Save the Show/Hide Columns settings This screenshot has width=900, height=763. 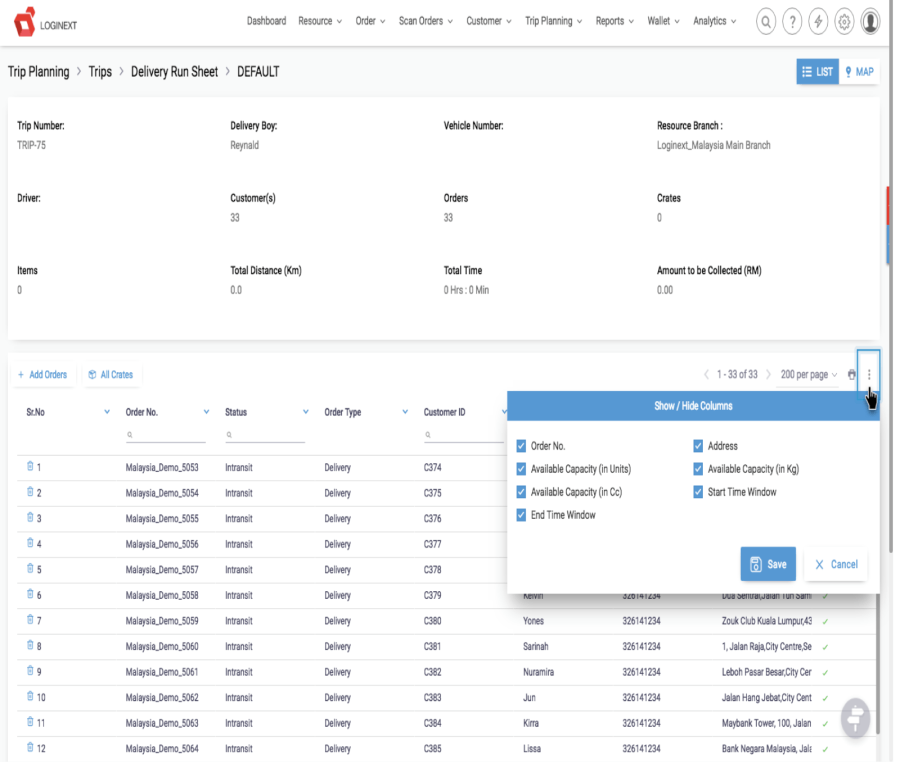[768, 564]
